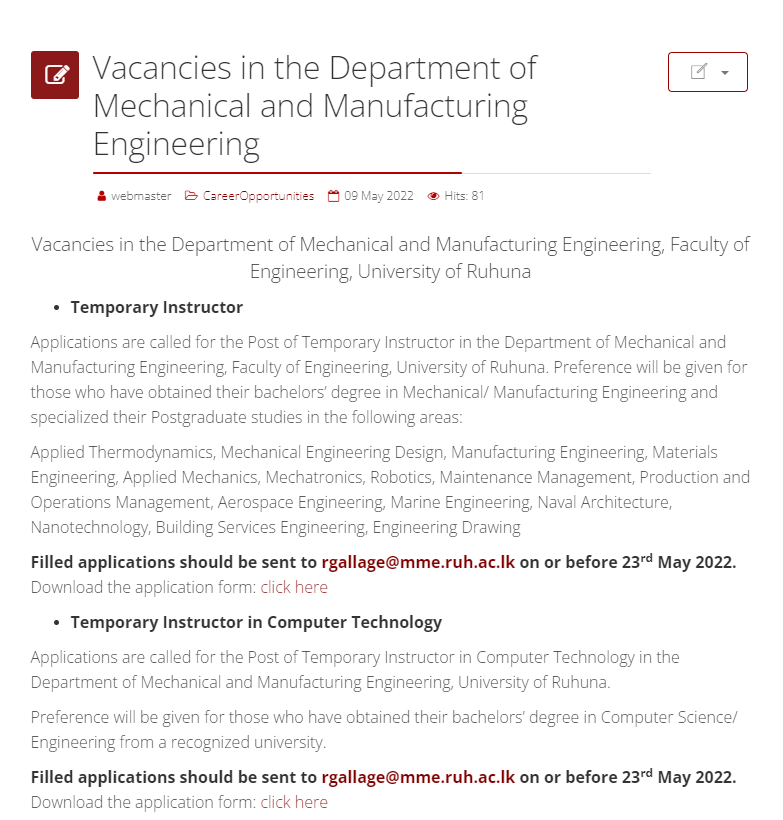Open the email link under the first Temporary Instructor section
783x820 pixels.
(418, 562)
